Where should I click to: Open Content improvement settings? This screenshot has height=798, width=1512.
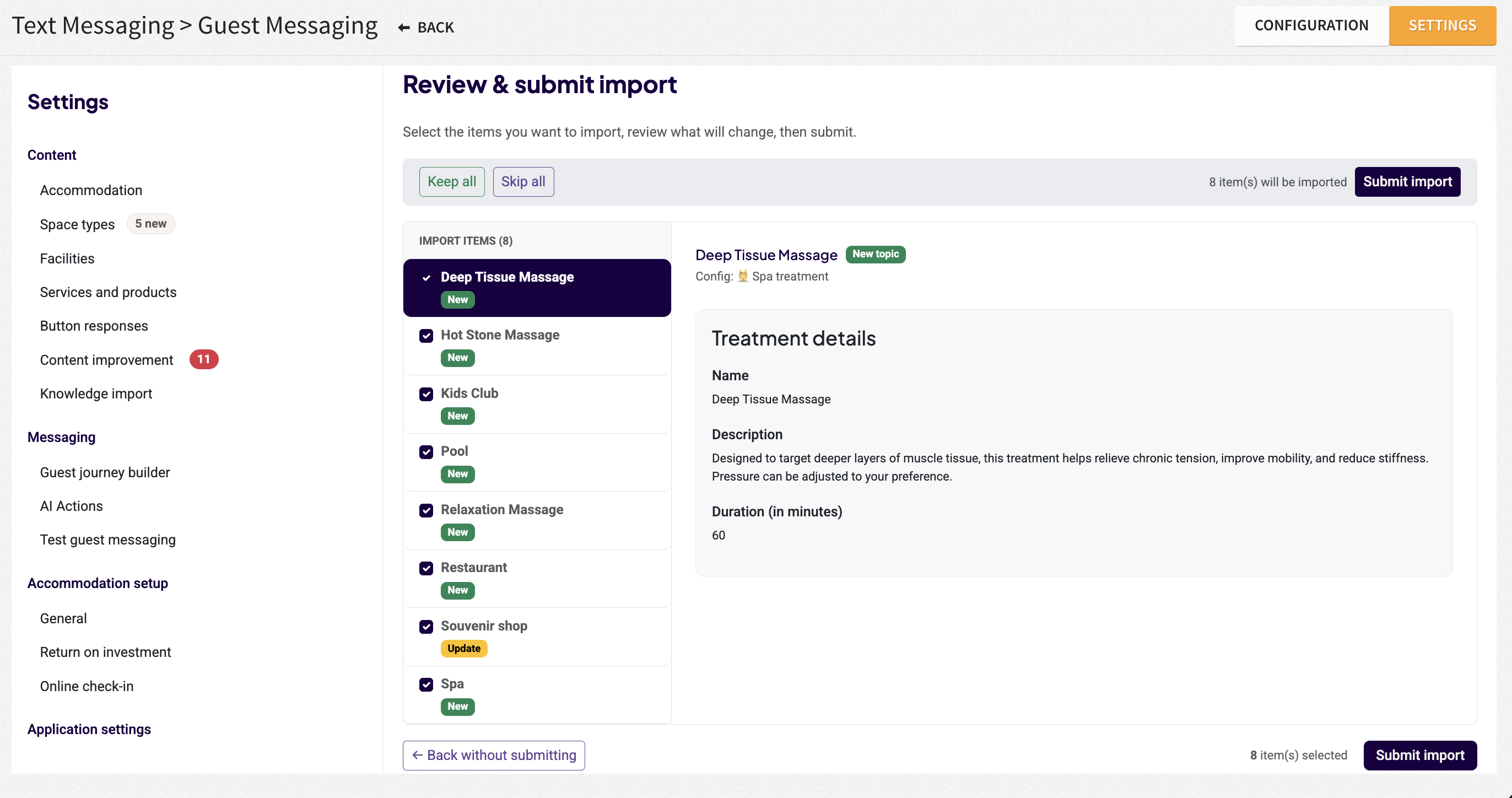(x=106, y=360)
